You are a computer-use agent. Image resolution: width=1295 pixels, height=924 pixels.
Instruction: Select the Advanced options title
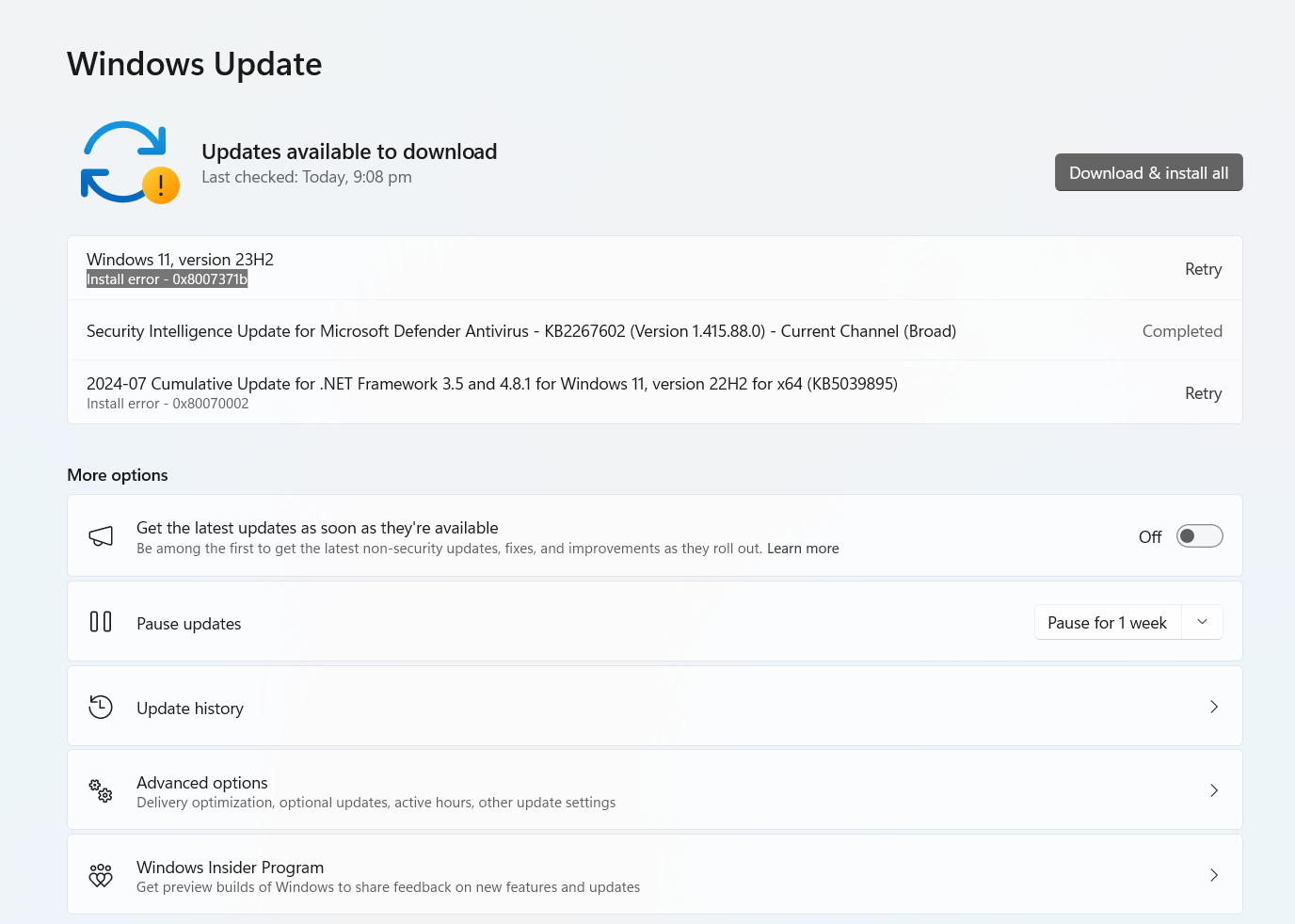pos(202,783)
